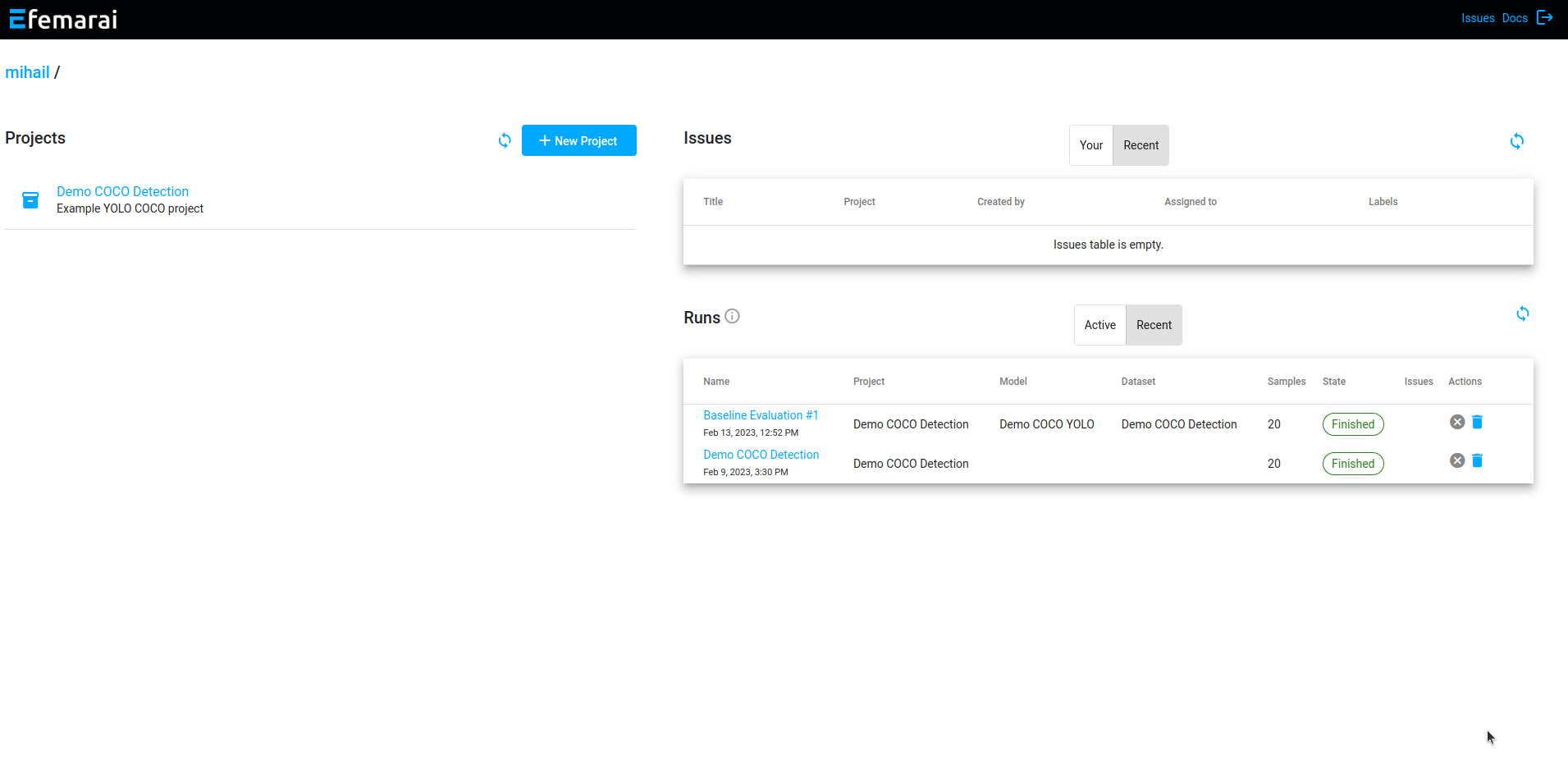Image resolution: width=1568 pixels, height=769 pixels.
Task: Open the Issues link in header
Action: 1478,18
